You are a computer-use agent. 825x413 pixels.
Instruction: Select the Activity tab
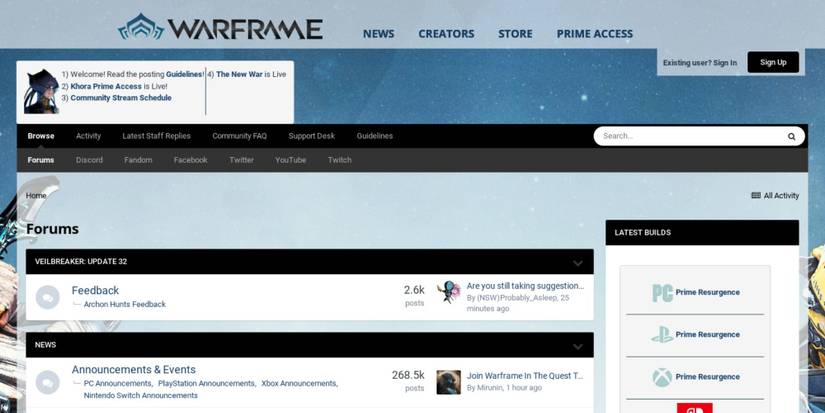pos(88,136)
